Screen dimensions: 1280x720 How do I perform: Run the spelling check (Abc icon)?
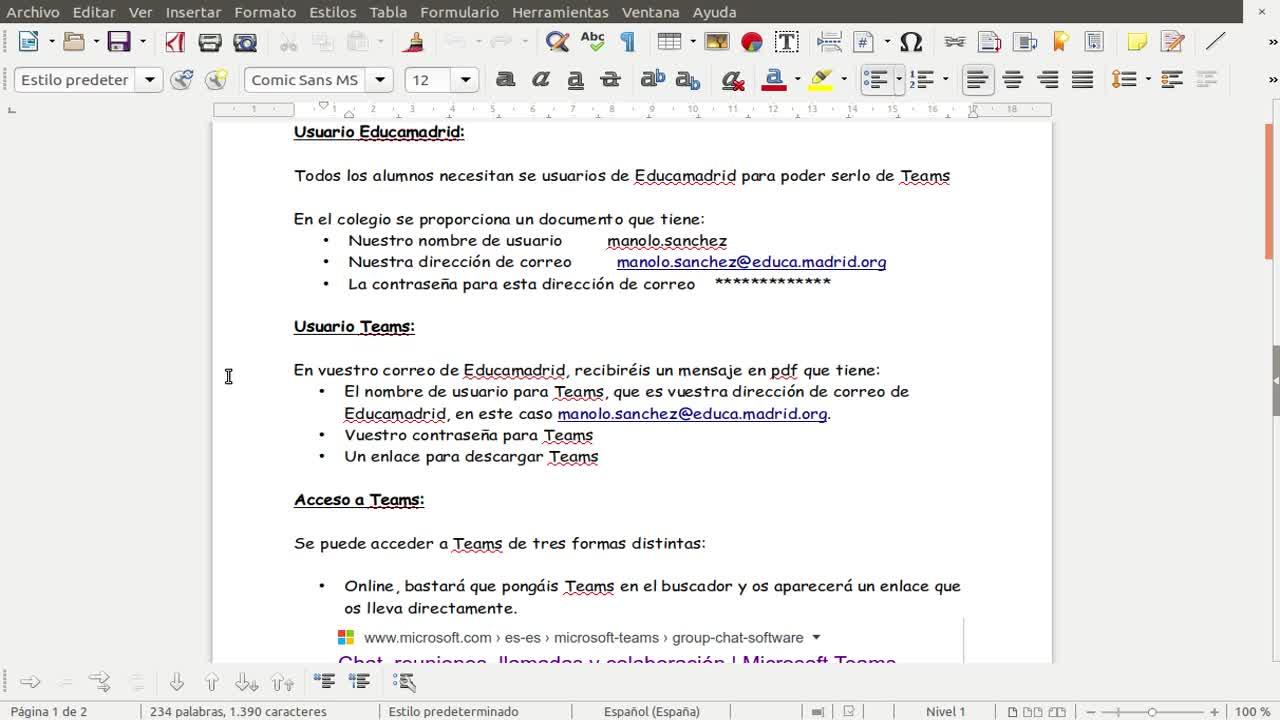(x=592, y=42)
